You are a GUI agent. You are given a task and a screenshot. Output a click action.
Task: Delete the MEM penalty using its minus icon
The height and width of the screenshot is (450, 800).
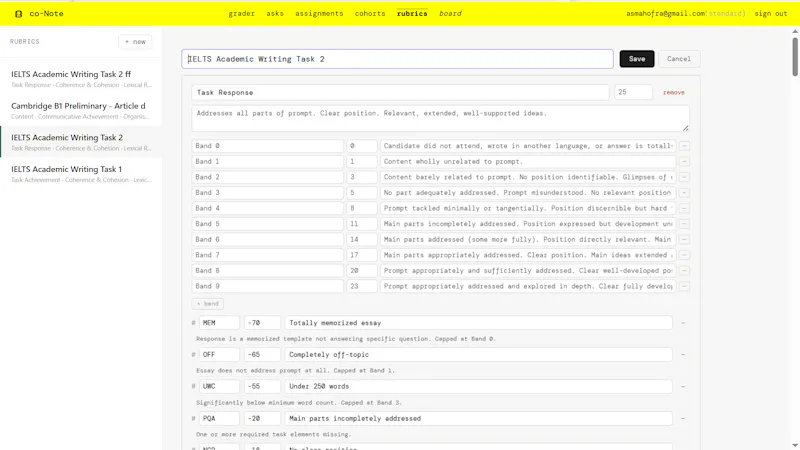coord(683,323)
